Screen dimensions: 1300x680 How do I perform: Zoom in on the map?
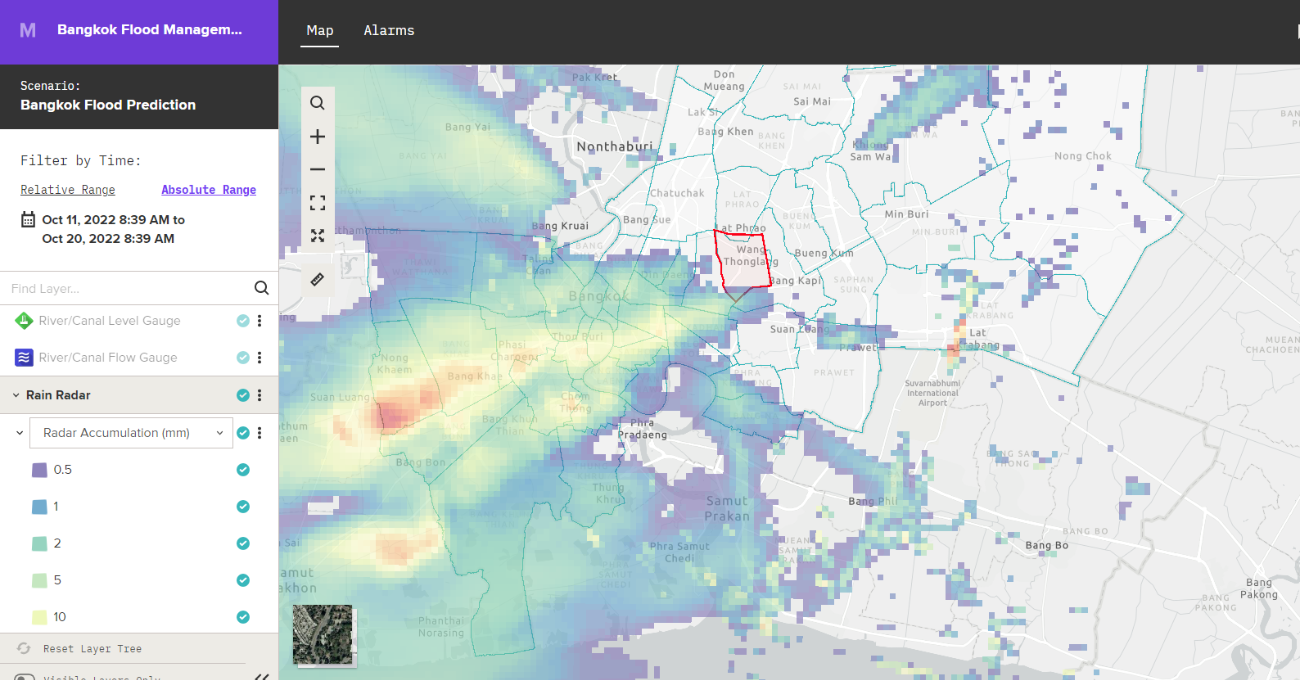pos(317,137)
